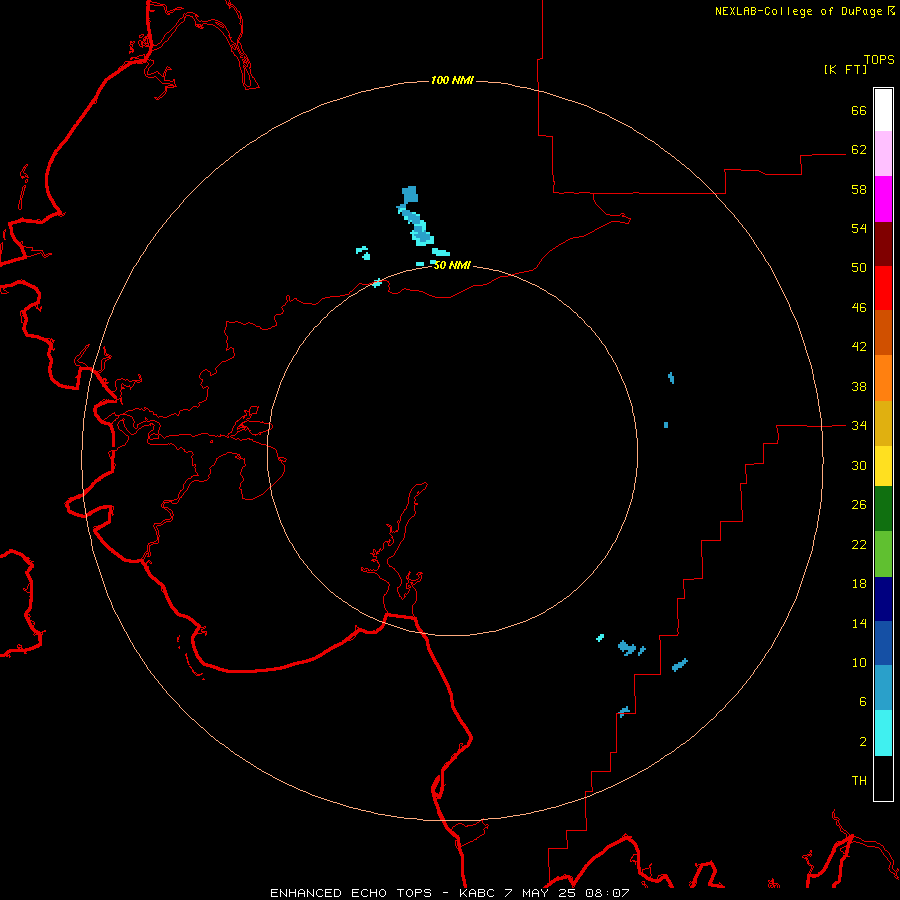Click the 50 legend value
Image resolution: width=900 pixels, height=900 pixels.
[859, 267]
